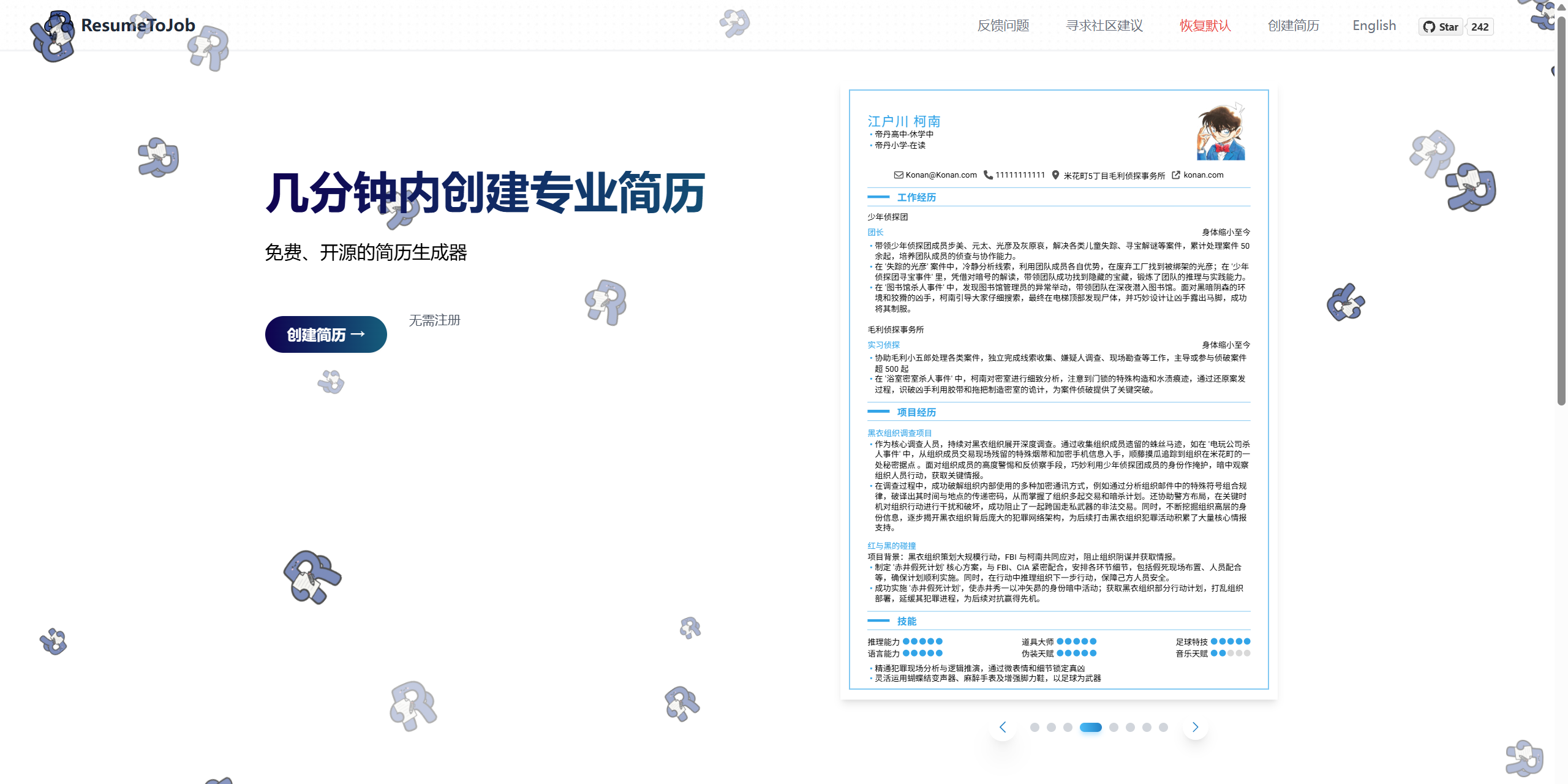Click the email envelope icon in resume
1568x784 pixels.
[x=899, y=175]
